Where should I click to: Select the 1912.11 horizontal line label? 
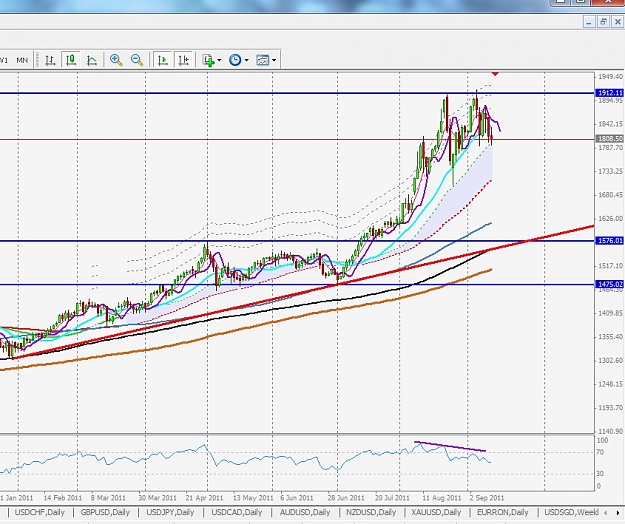[x=609, y=93]
